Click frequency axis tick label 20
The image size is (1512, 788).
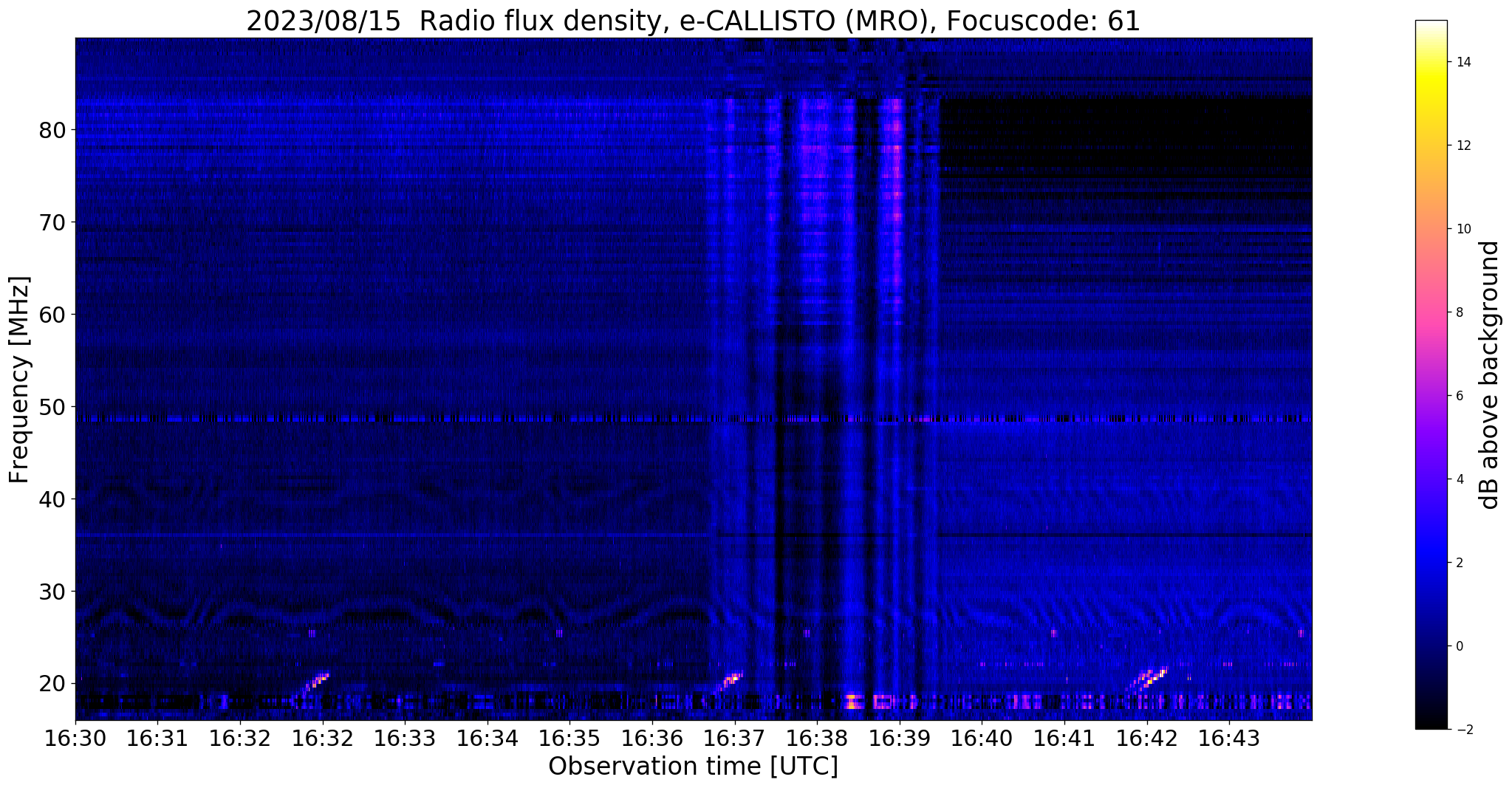[x=52, y=684]
